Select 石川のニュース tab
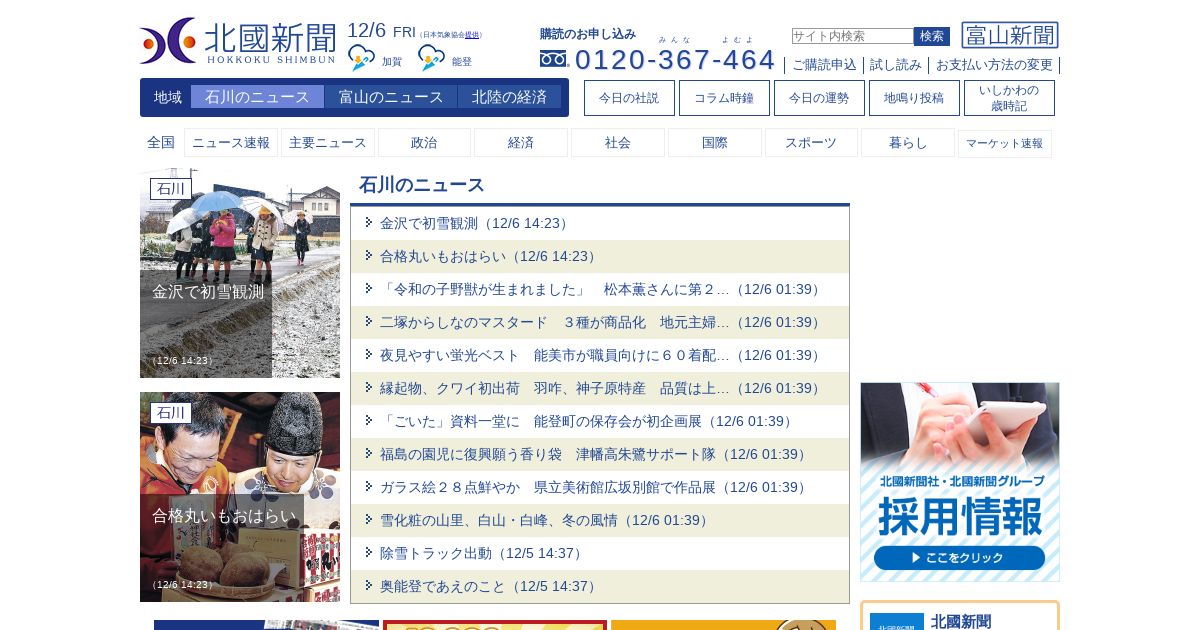Image resolution: width=1200 pixels, height=630 pixels. click(257, 97)
